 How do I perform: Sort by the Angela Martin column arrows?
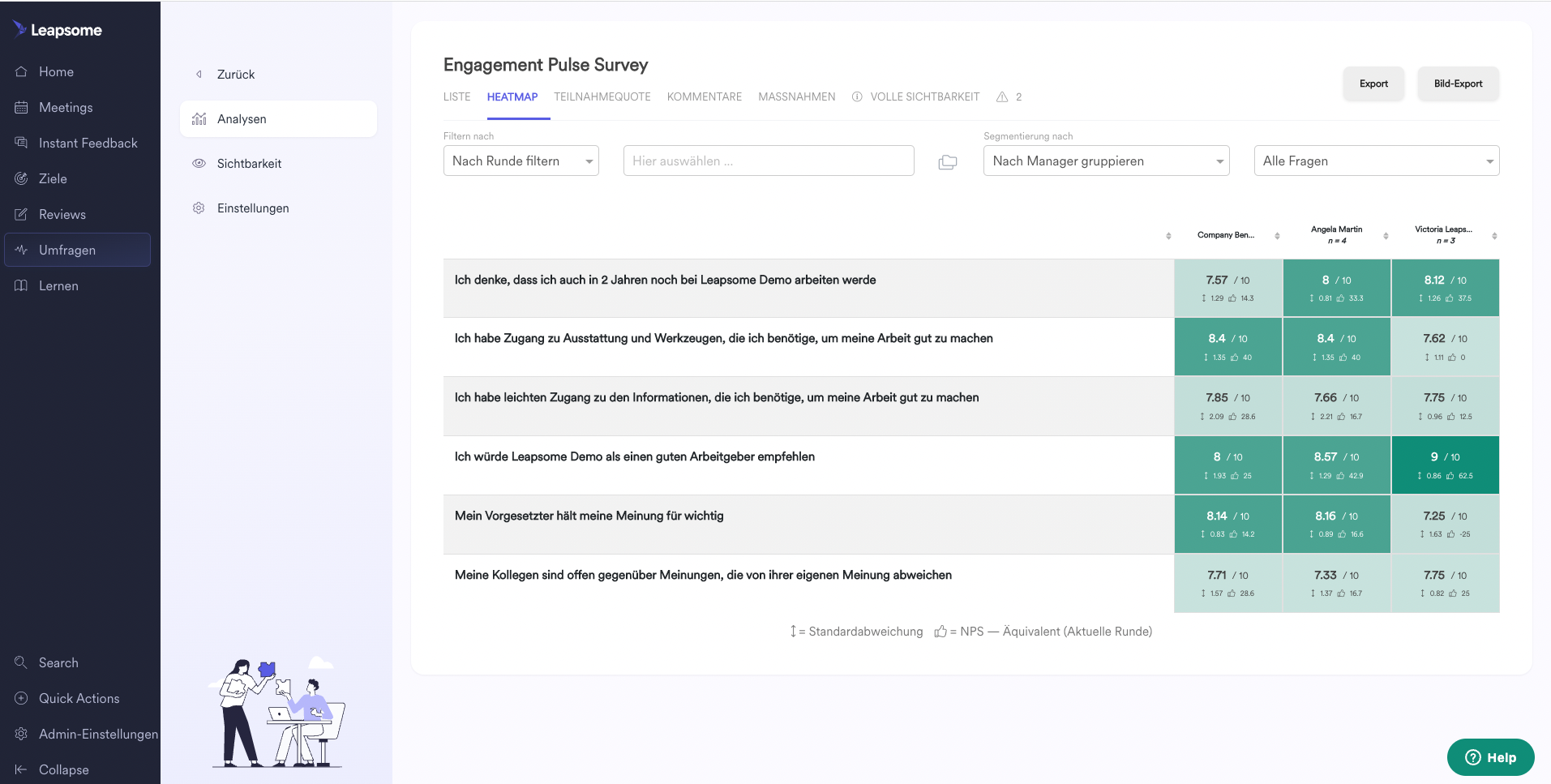(x=1386, y=236)
